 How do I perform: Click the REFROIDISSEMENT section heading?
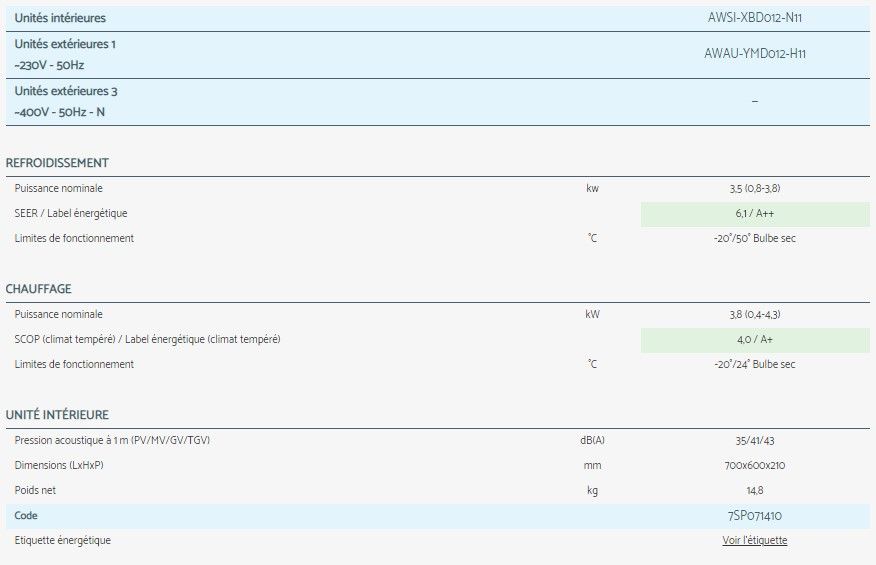click(57, 163)
